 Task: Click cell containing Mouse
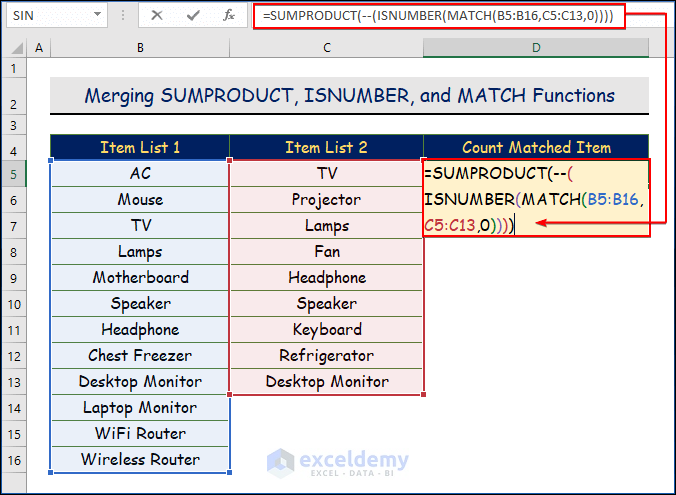(140, 200)
